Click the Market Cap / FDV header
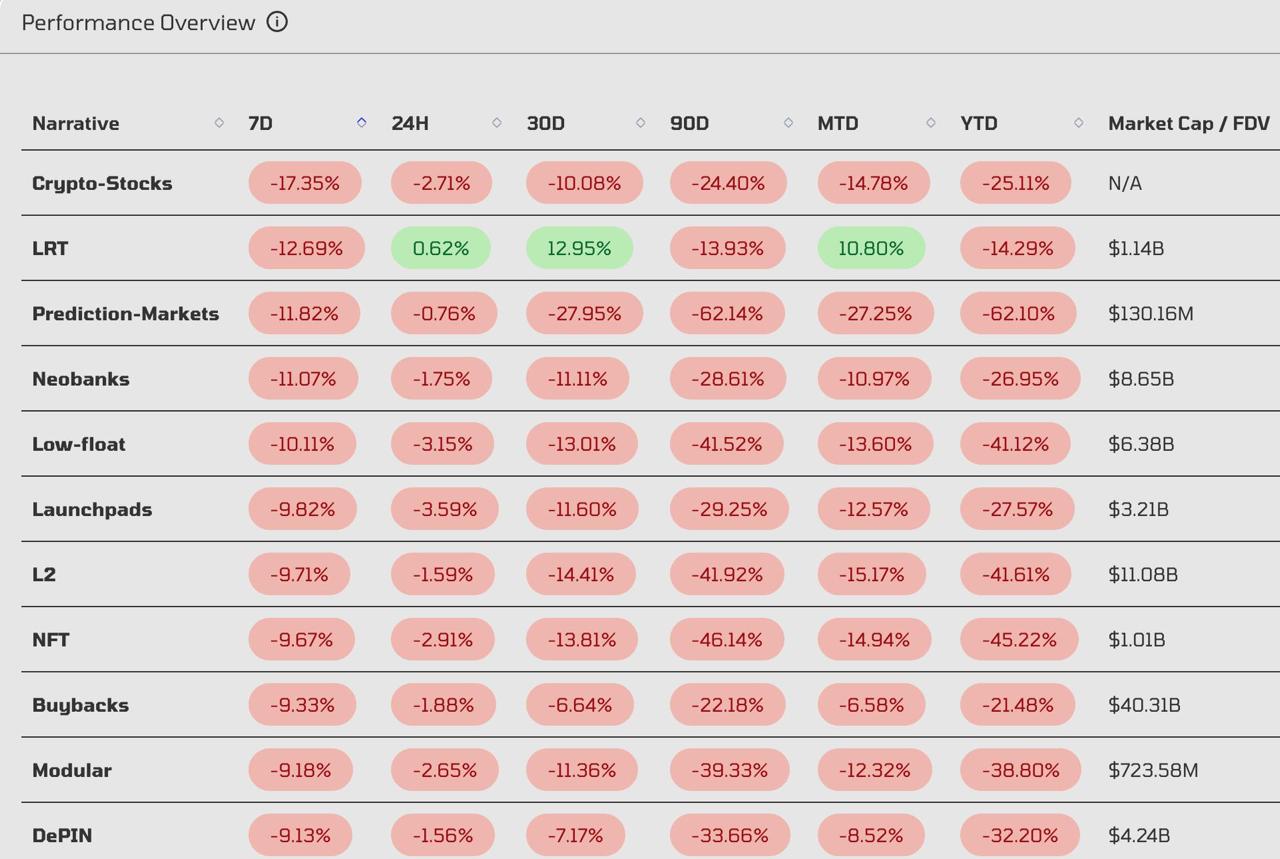Viewport: 1280px width, 859px height. coord(1188,123)
